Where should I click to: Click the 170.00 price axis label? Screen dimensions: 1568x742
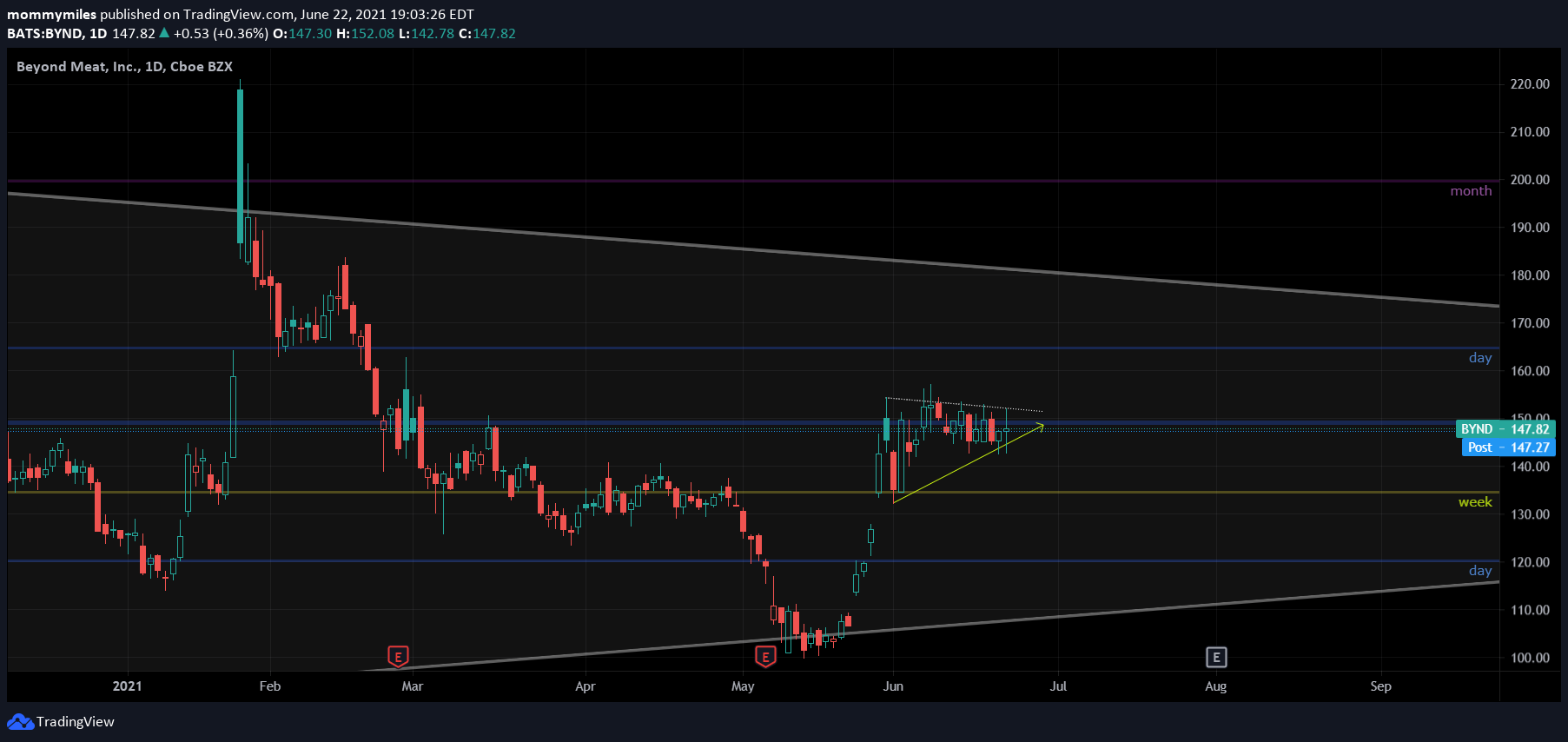click(1530, 323)
